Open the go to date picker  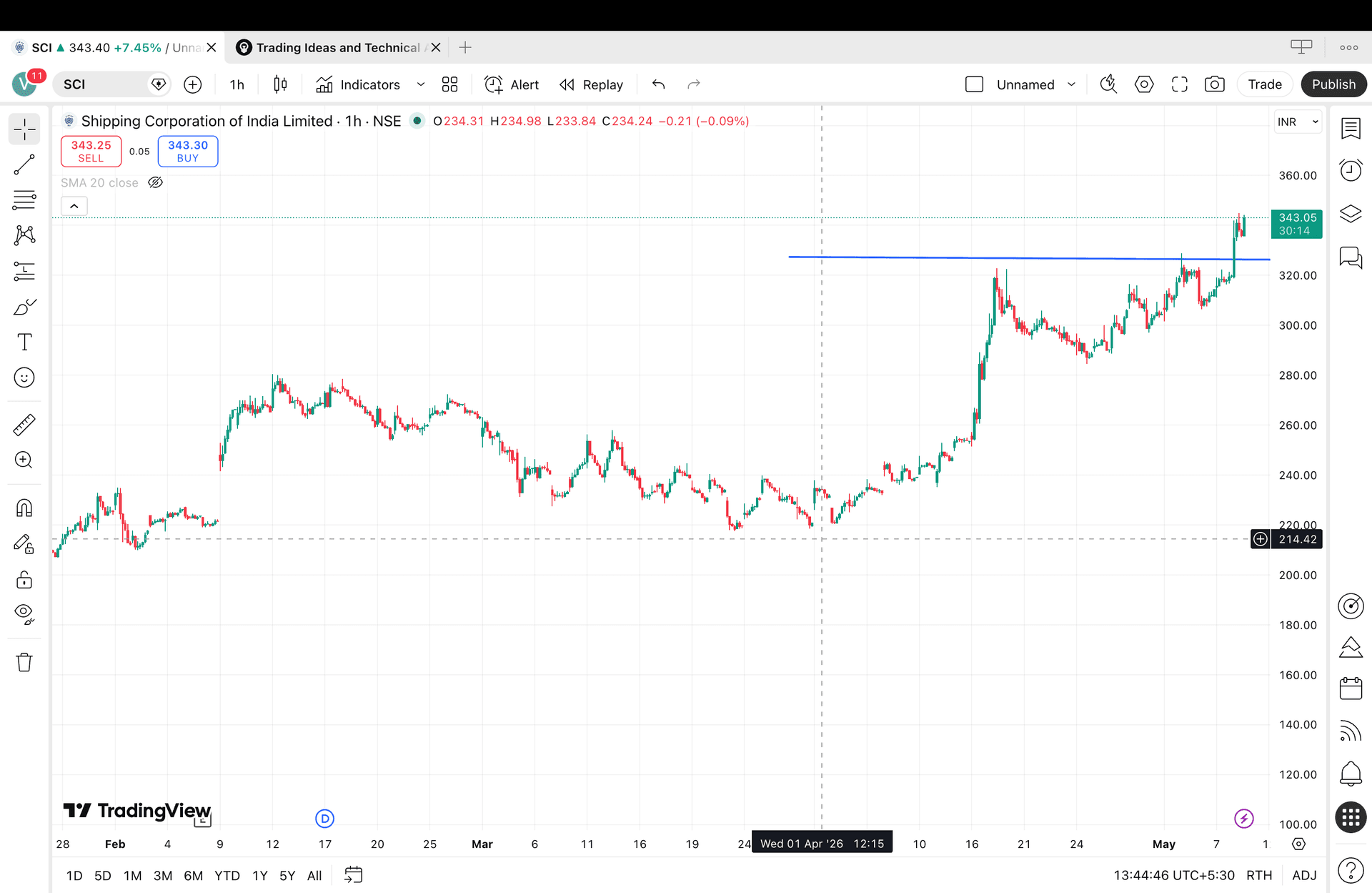click(354, 874)
